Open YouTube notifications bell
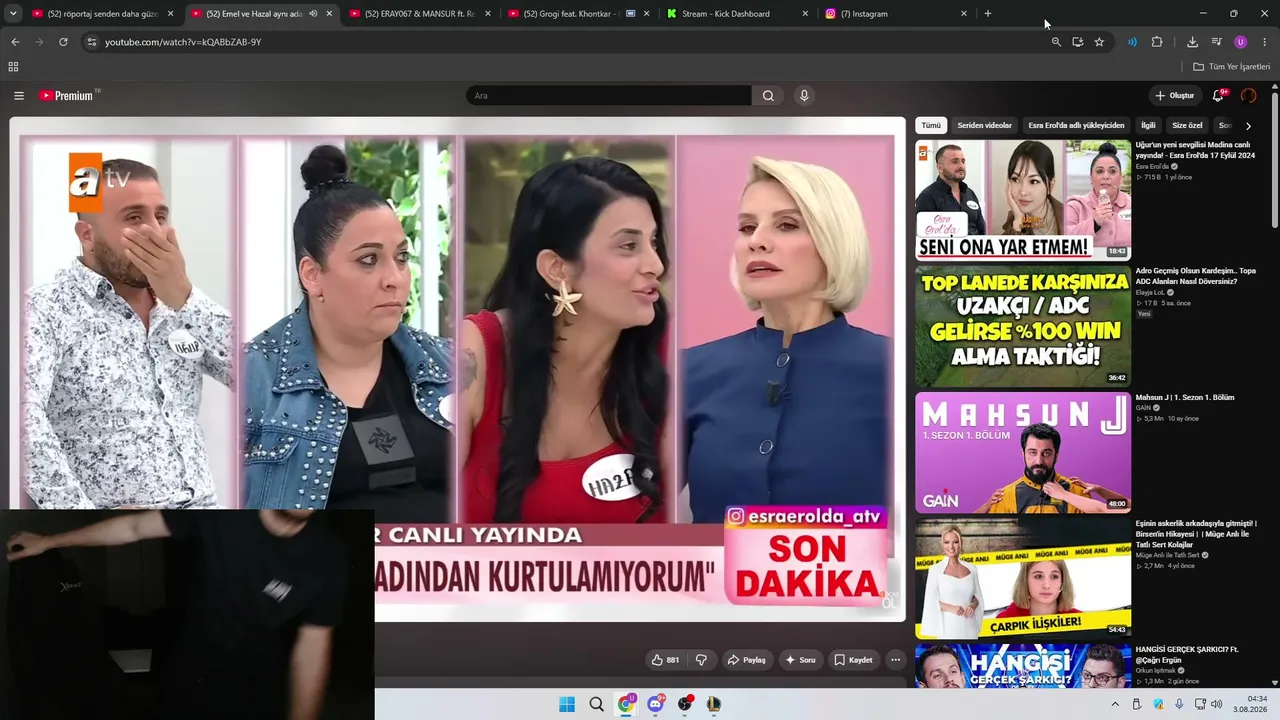 pos(1218,96)
